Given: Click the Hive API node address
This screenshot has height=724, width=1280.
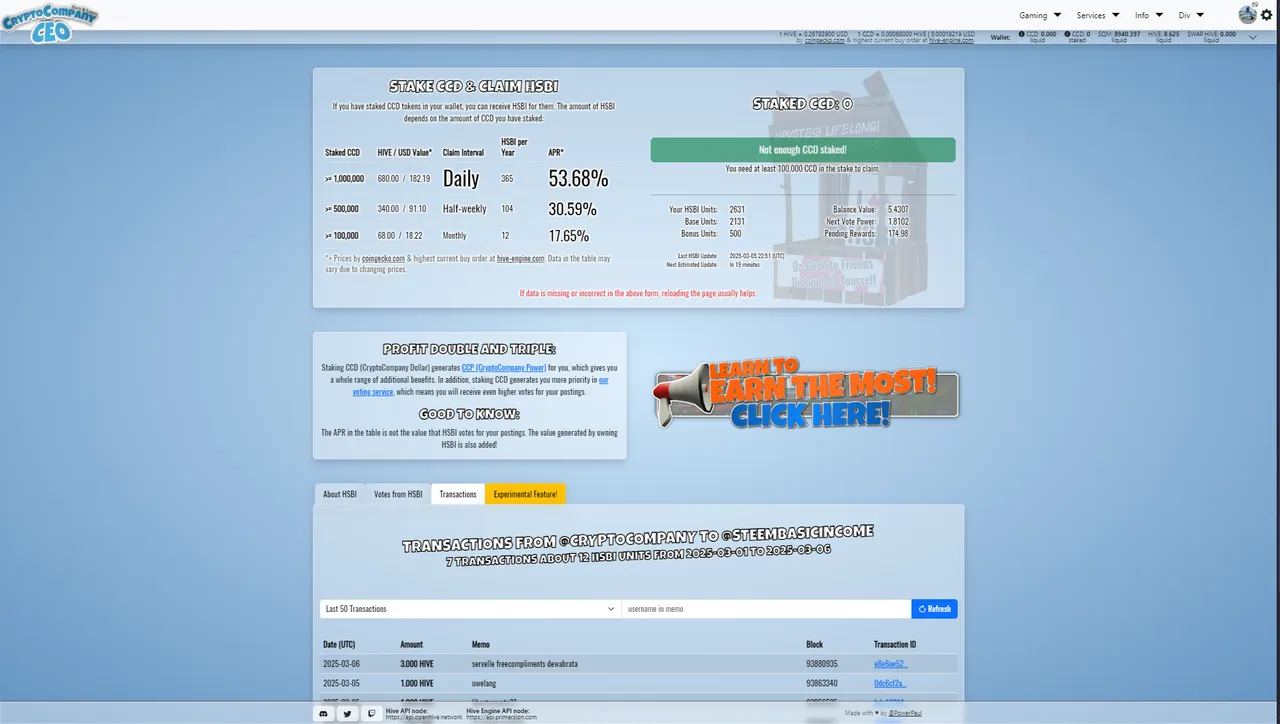Looking at the screenshot, I should [x=424, y=717].
